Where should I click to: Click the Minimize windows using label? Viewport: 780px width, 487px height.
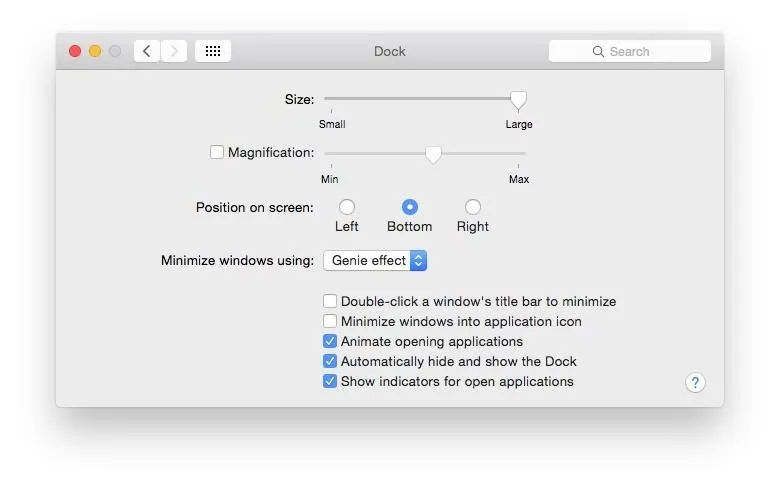click(237, 261)
